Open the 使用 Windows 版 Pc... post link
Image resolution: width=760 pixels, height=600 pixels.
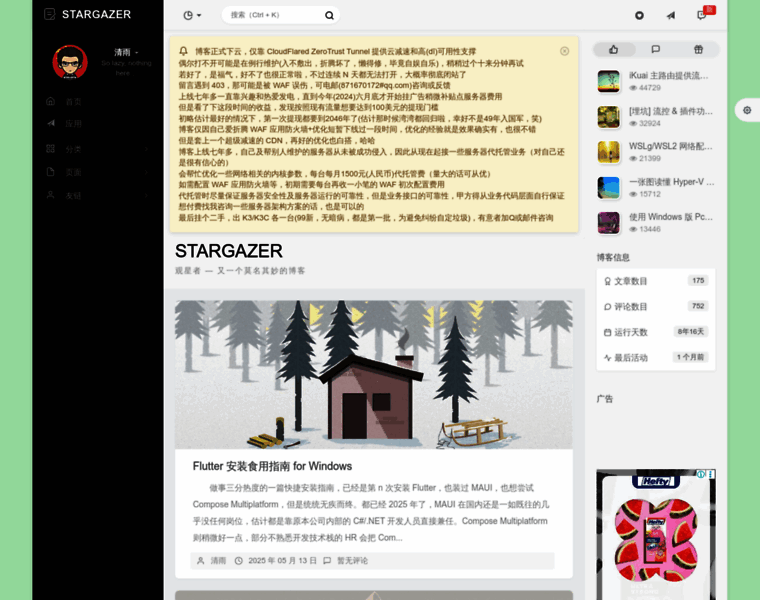[670, 217]
